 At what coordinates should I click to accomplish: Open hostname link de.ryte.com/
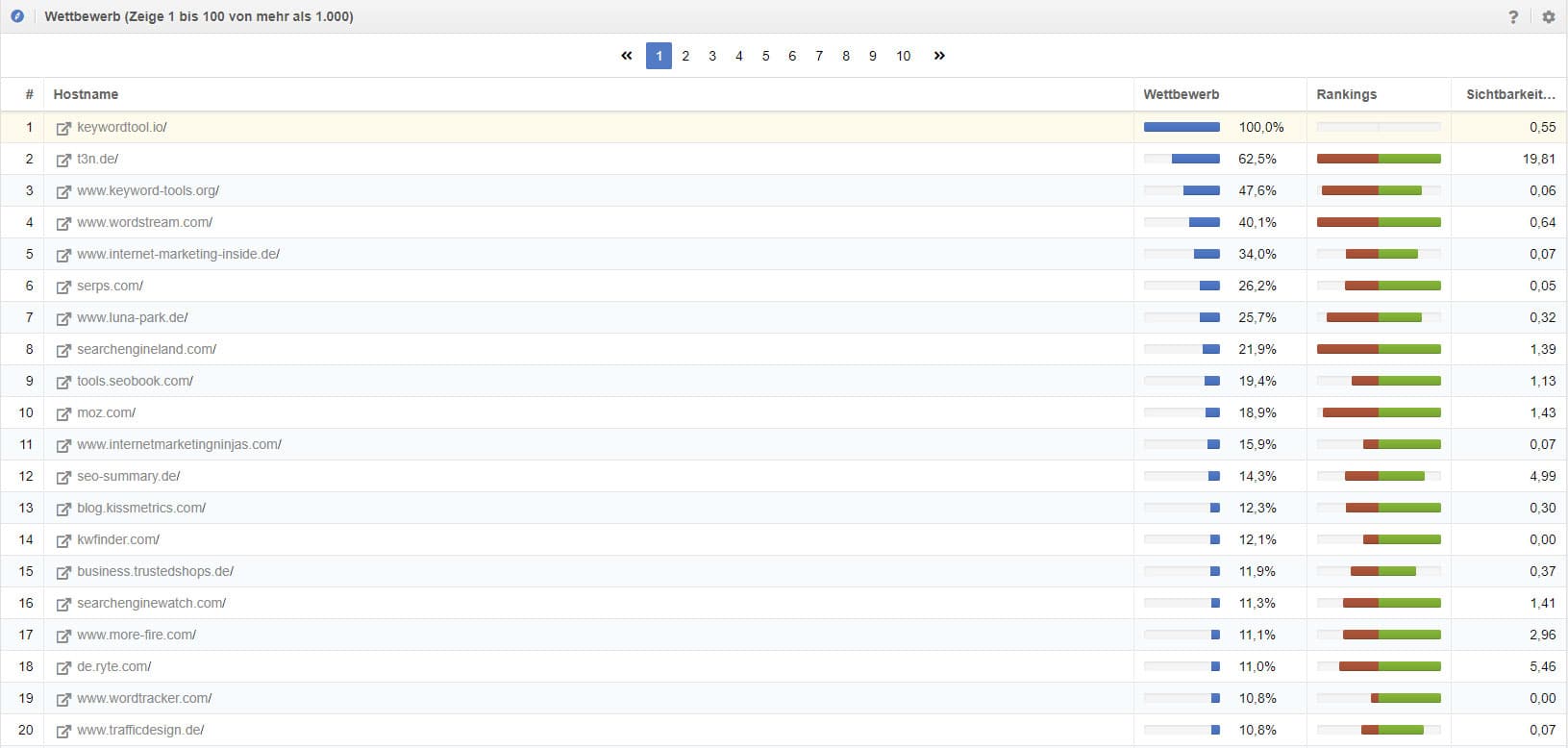coord(114,666)
